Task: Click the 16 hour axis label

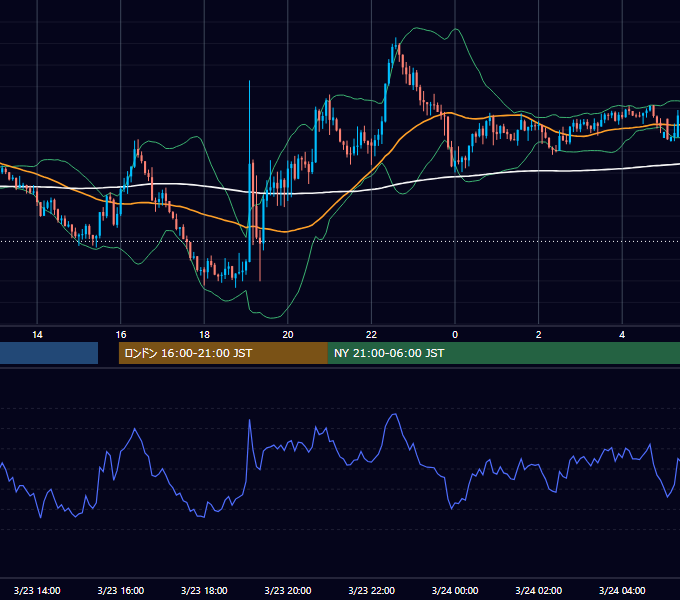Action: point(121,335)
